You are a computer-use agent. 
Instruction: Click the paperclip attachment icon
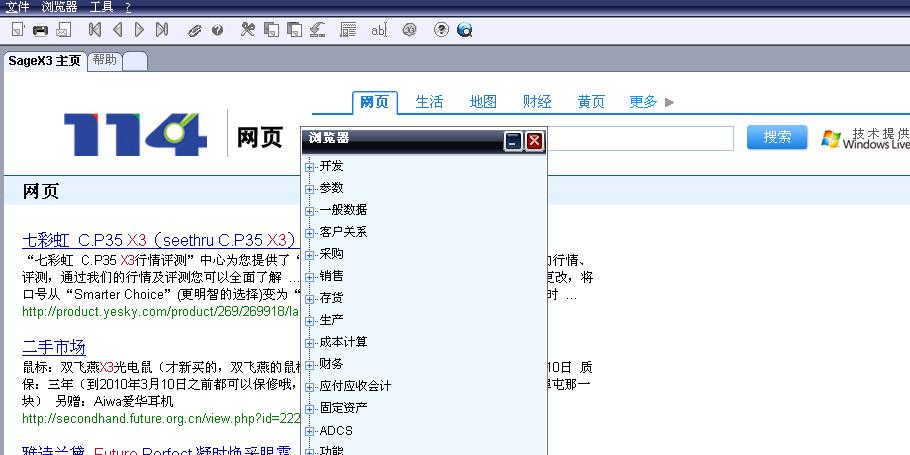(x=195, y=30)
